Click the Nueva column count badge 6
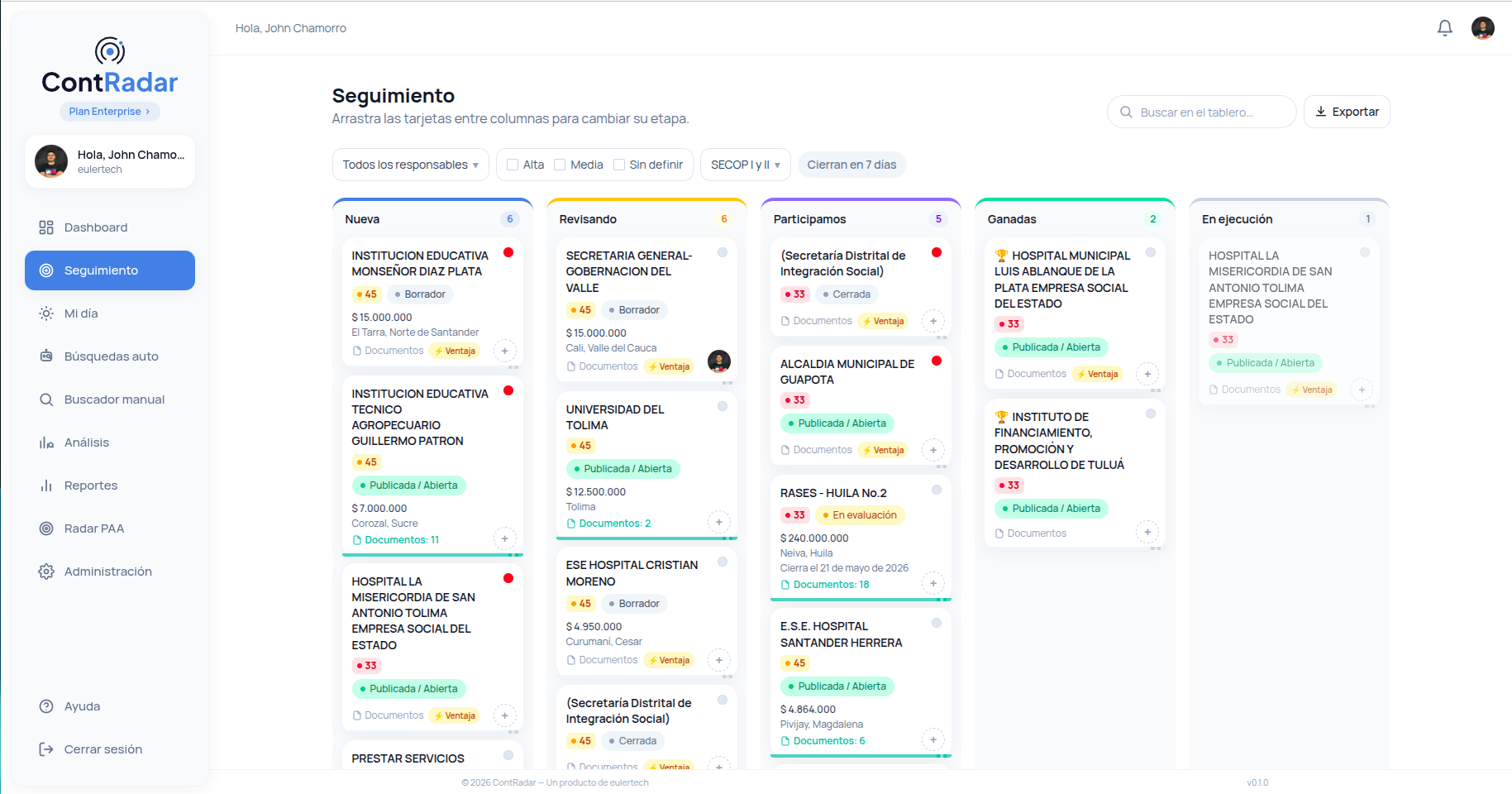This screenshot has width=1512, height=794. 509,219
